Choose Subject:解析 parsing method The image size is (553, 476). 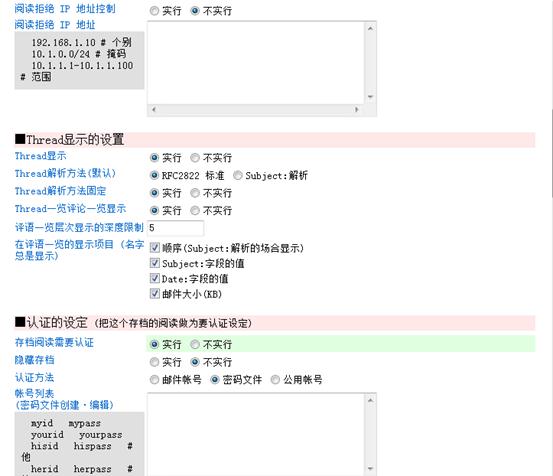[238, 175]
